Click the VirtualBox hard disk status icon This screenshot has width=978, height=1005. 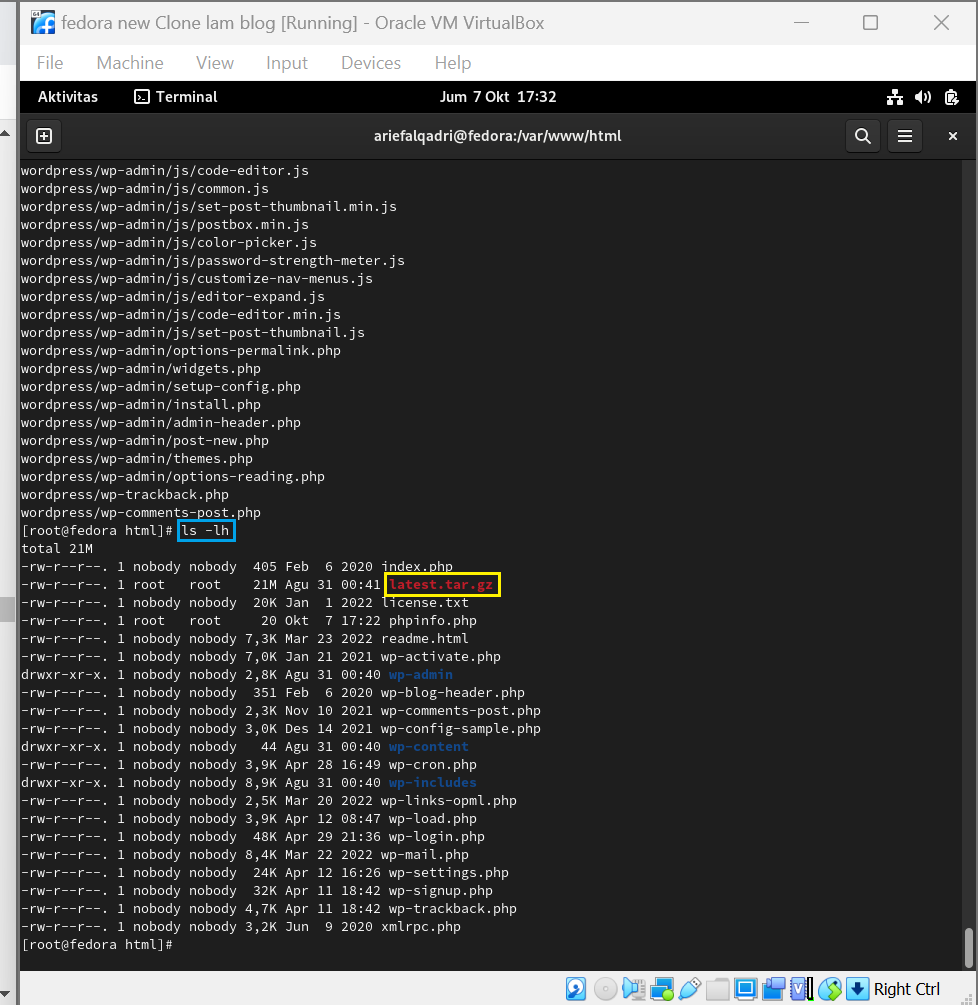(576, 988)
